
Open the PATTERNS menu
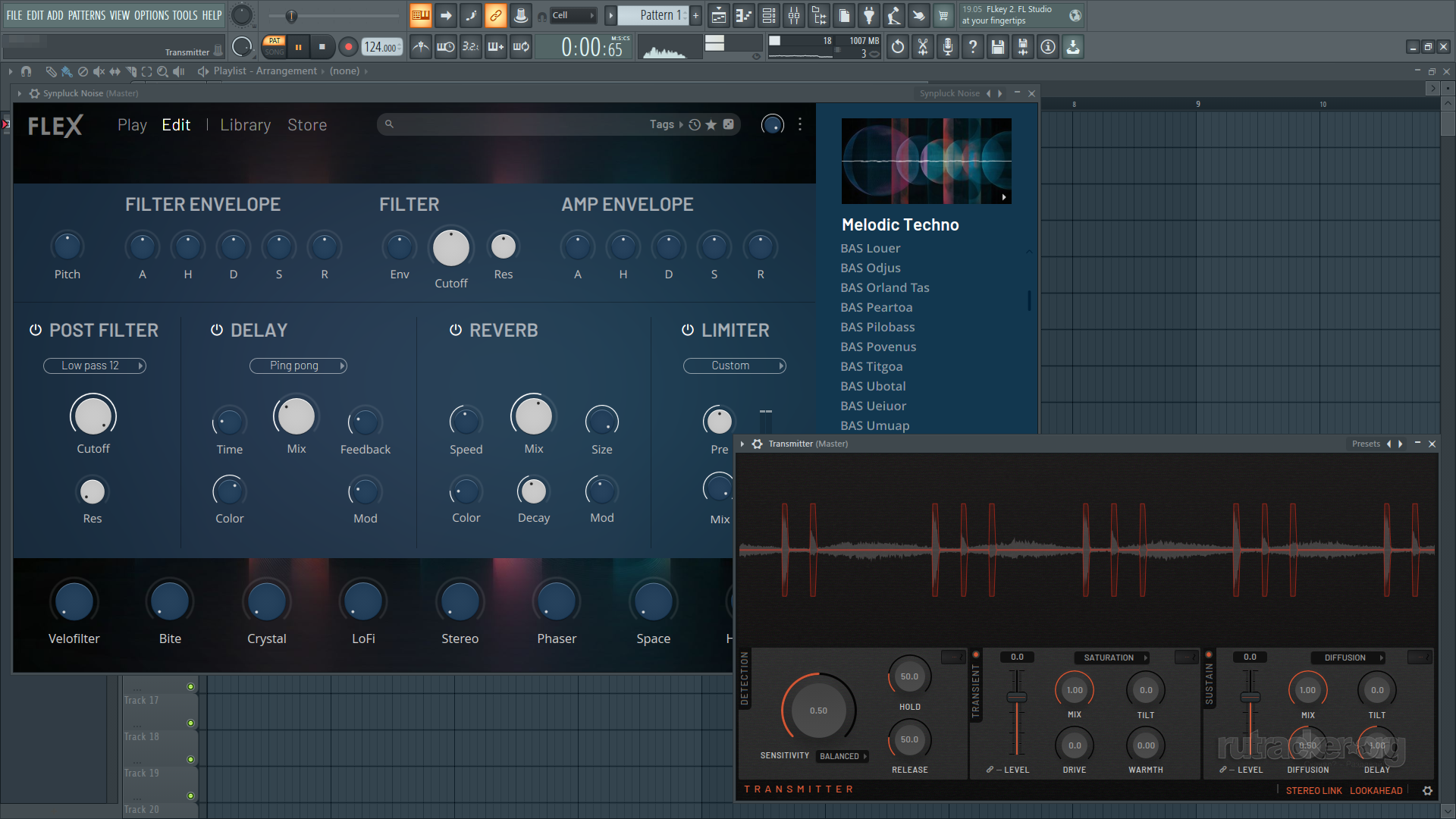(x=86, y=15)
